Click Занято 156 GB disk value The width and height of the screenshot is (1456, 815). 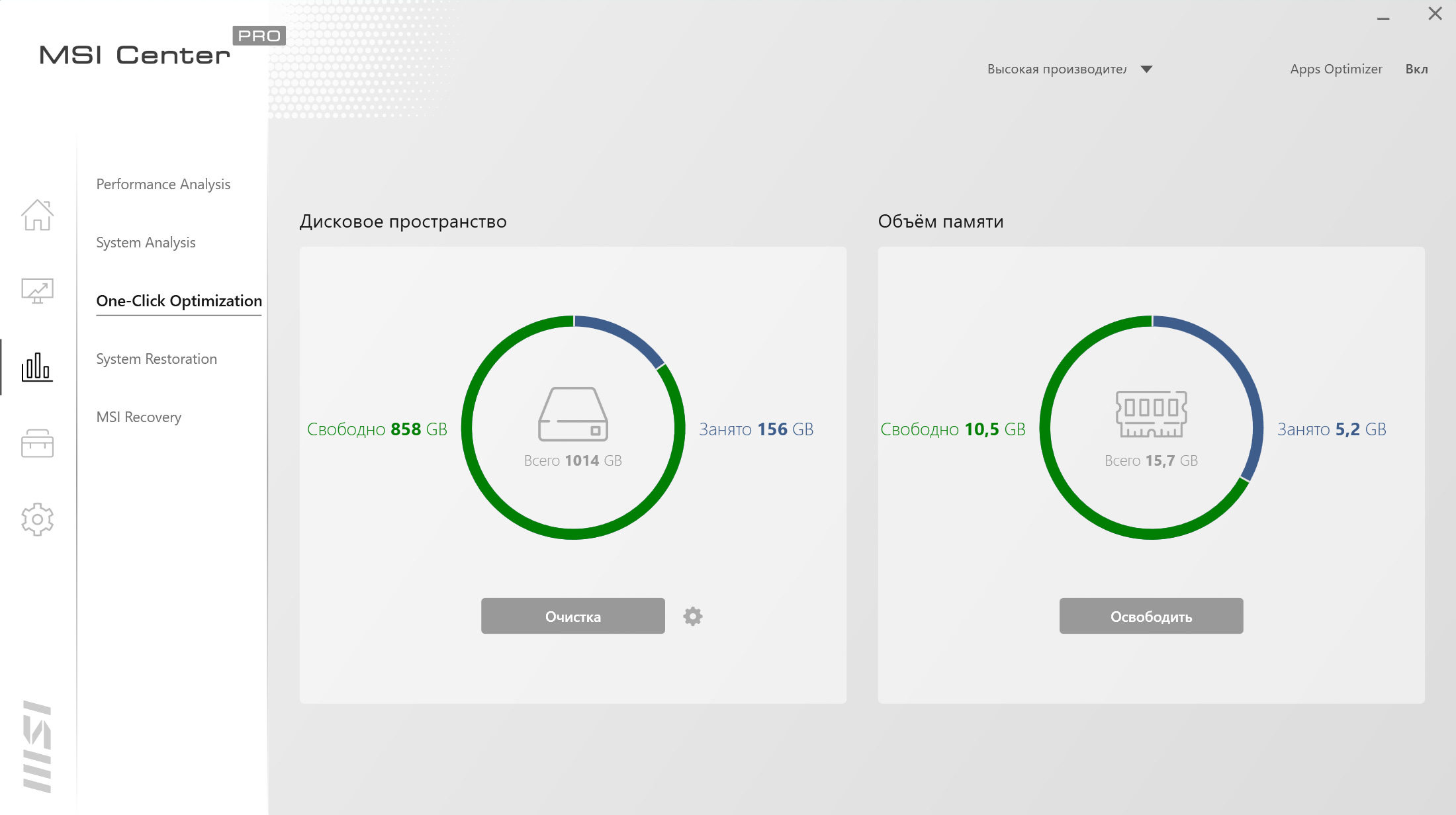coord(756,429)
